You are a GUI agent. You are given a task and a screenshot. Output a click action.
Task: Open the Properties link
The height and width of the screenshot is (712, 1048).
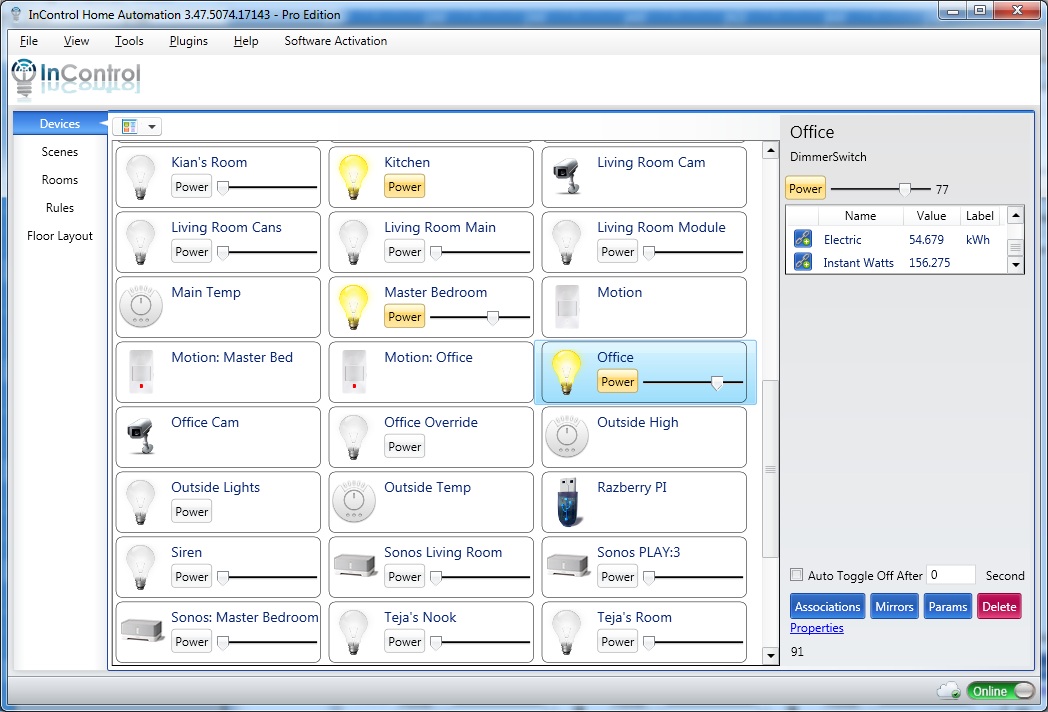817,628
